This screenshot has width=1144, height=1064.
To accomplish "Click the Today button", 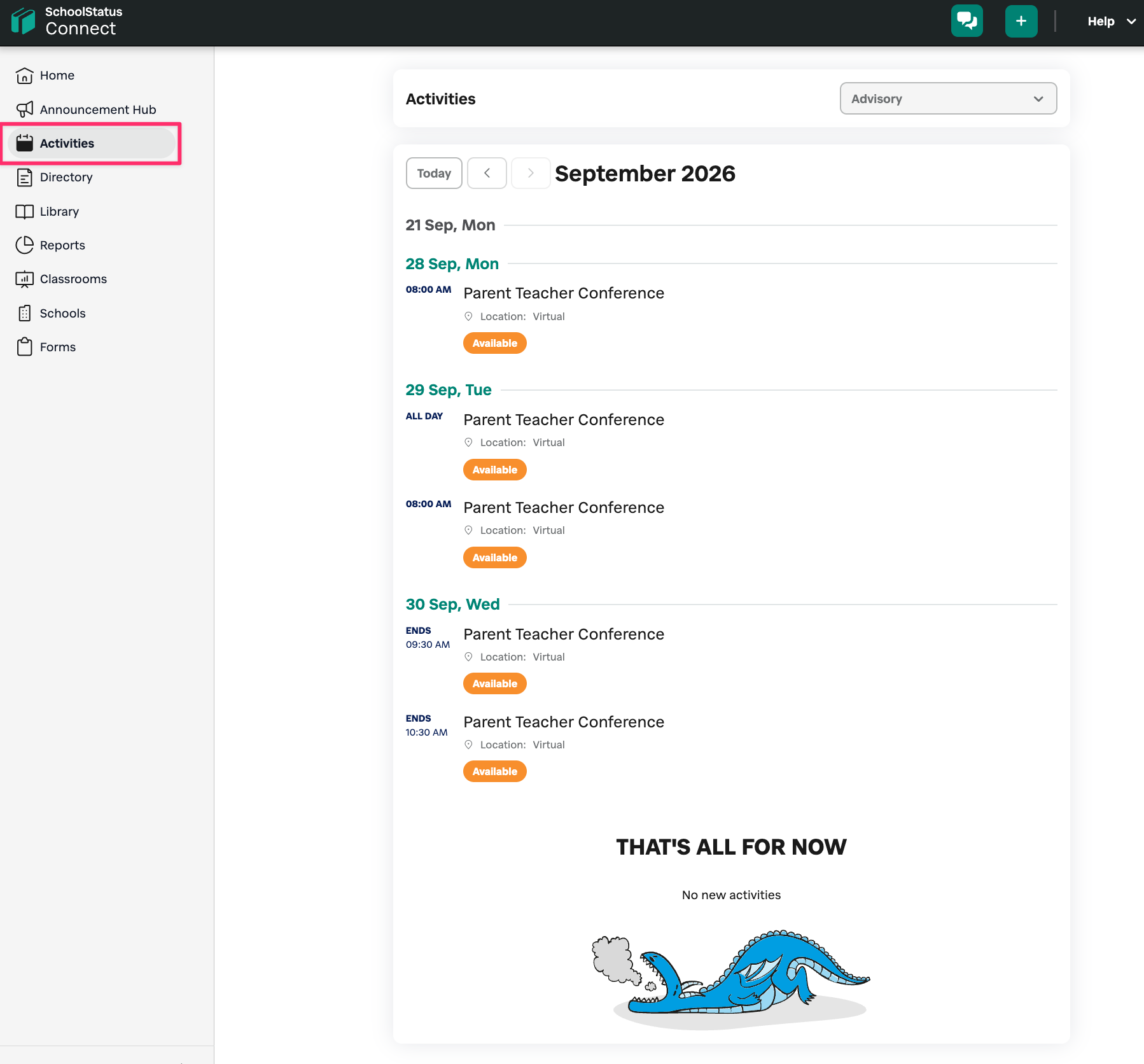I will pos(434,173).
